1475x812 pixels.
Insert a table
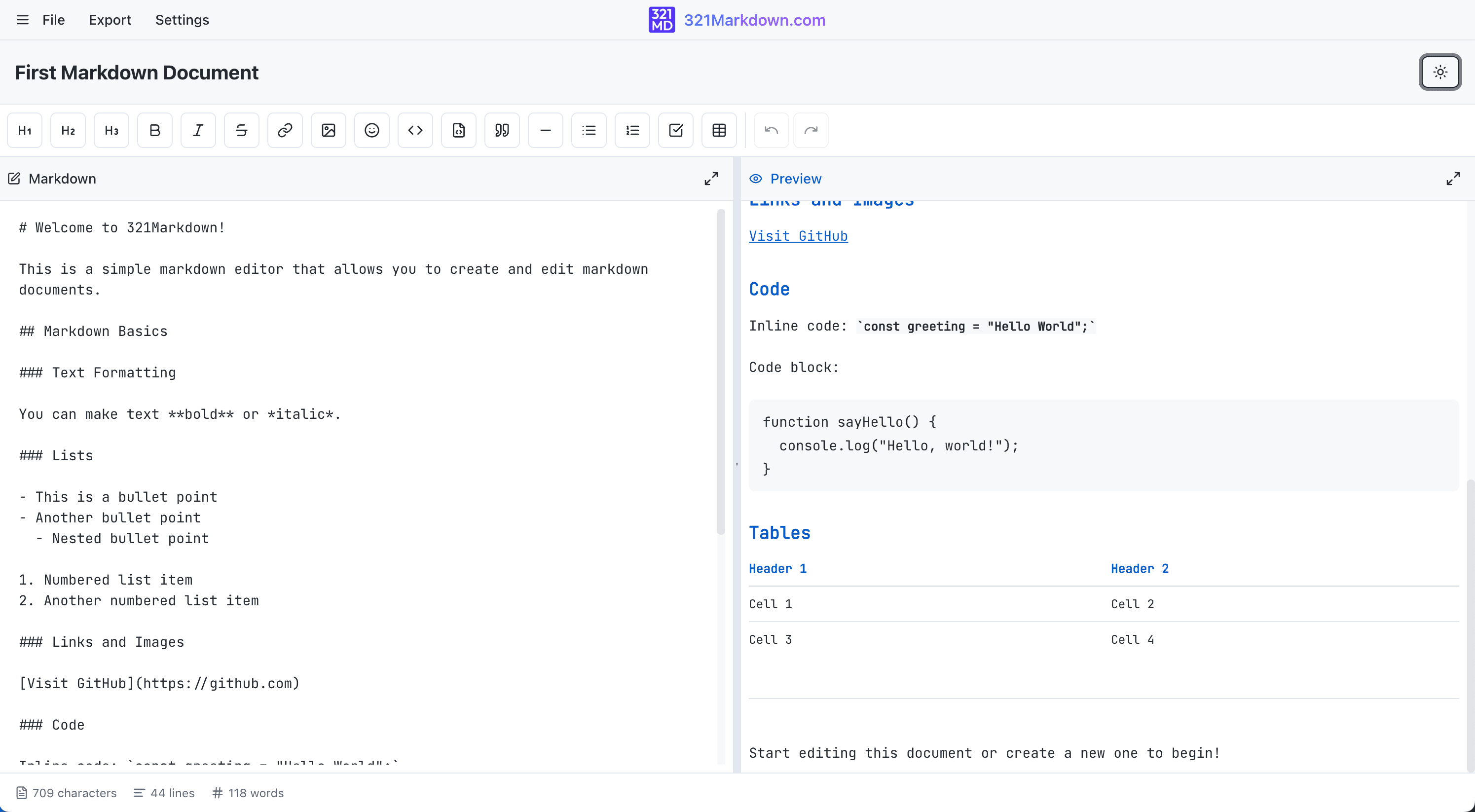coord(719,131)
